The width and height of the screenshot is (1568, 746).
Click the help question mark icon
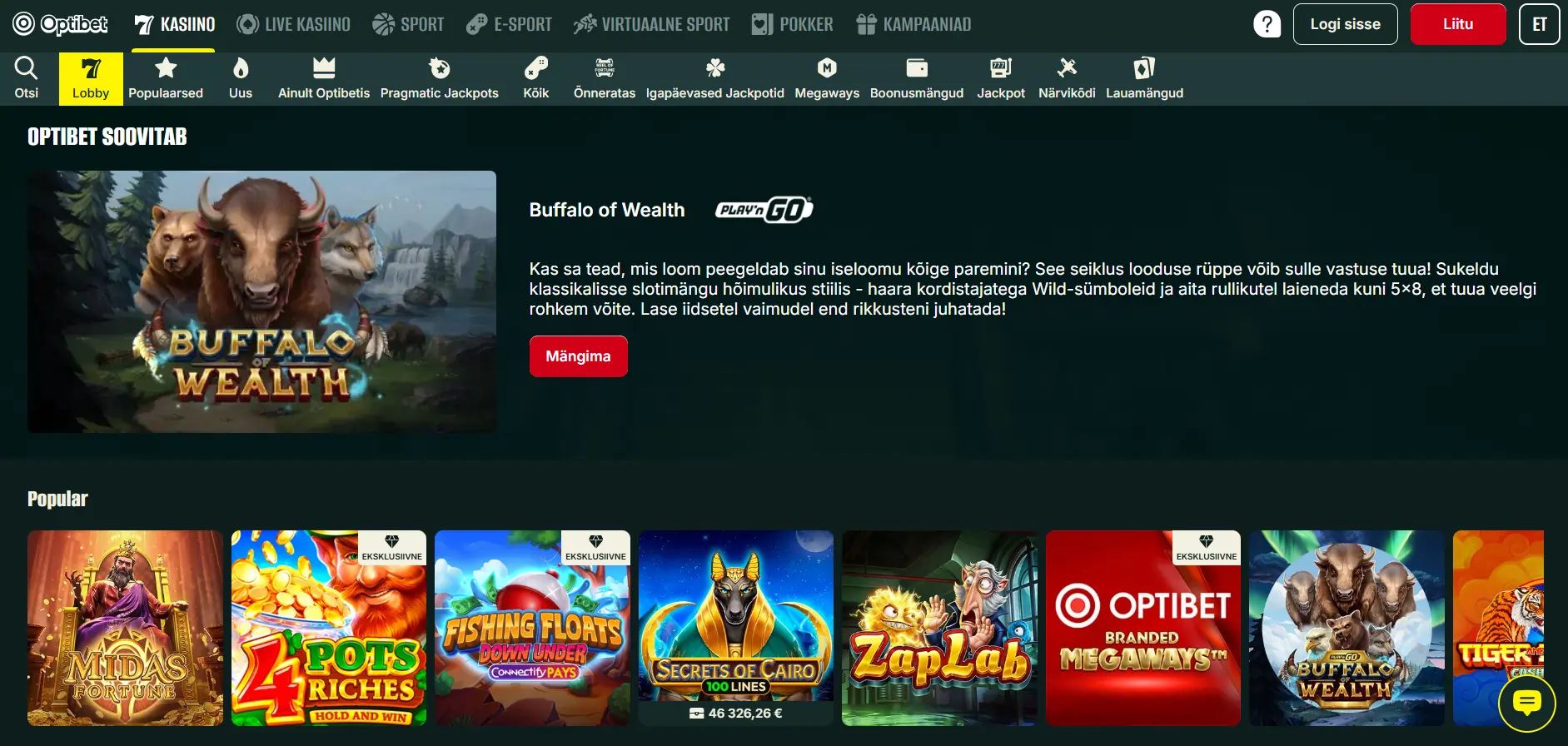pos(1267,24)
